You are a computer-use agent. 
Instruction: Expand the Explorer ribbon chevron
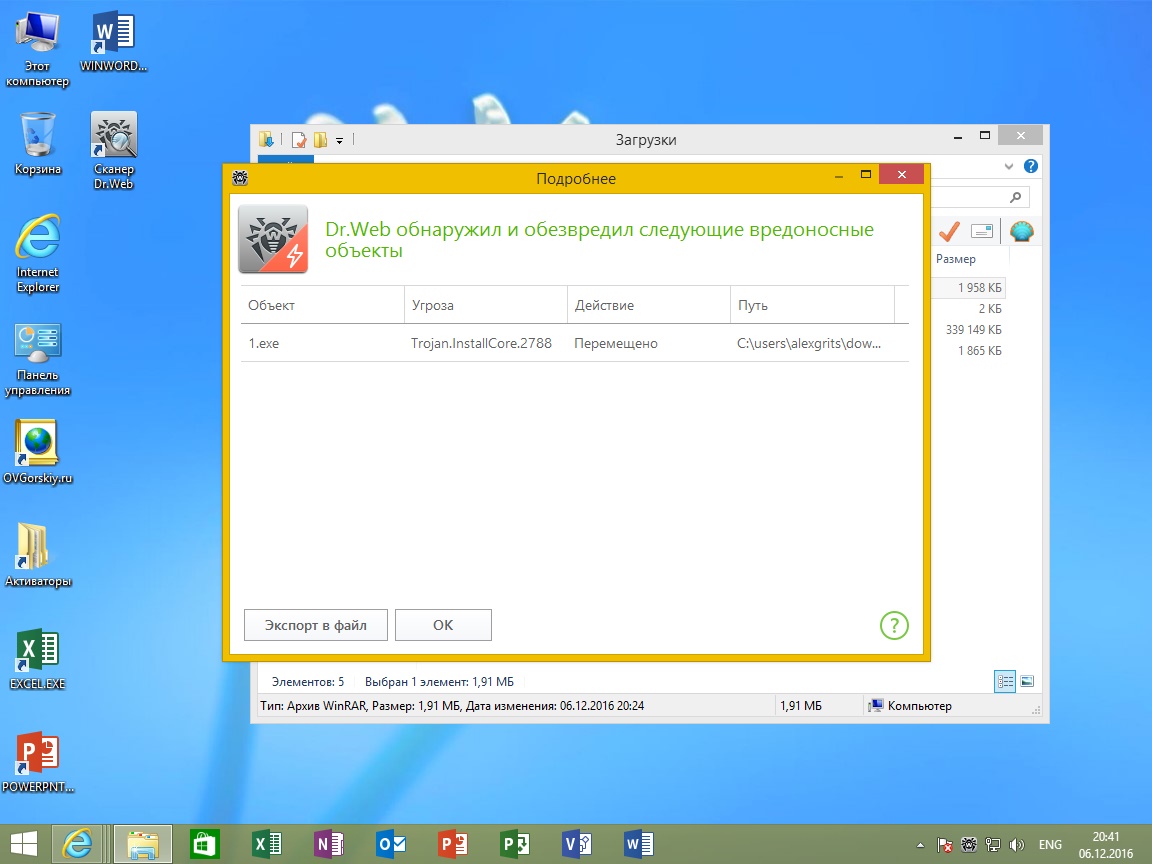1008,166
